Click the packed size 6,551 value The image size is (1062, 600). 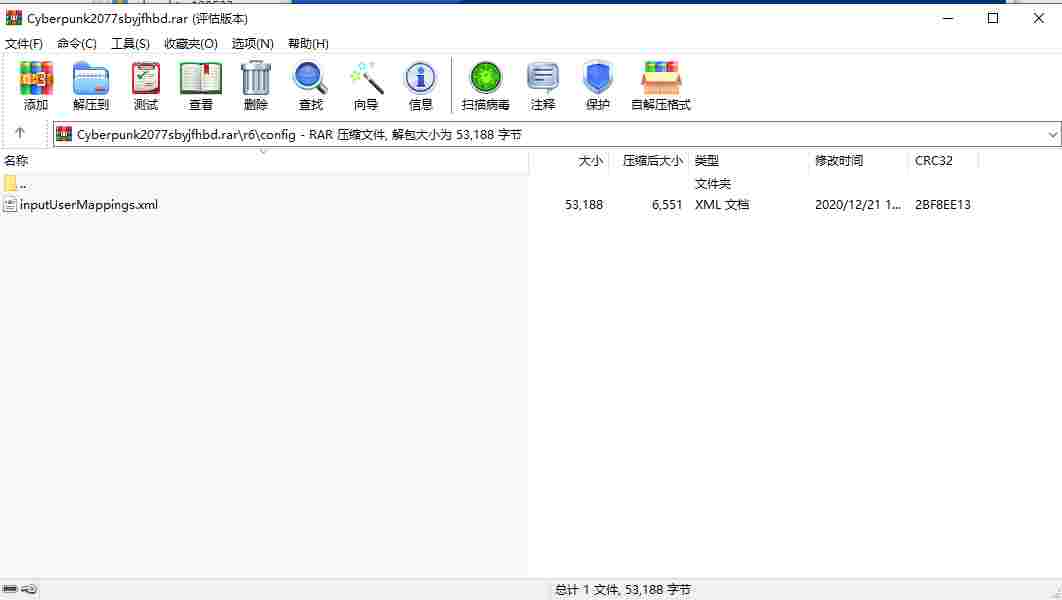[x=667, y=205]
